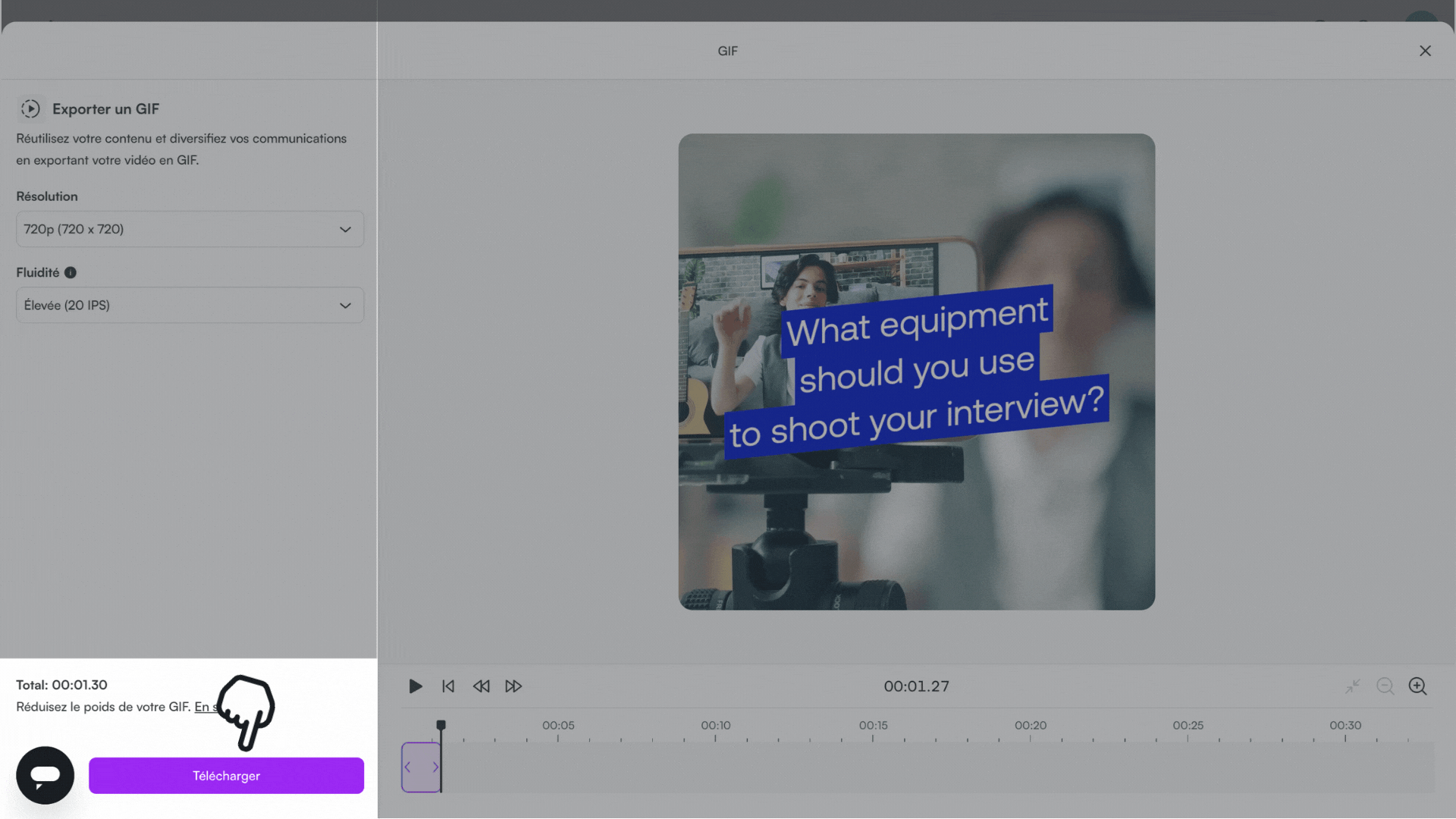Viewport: 1456px width, 819px height.
Task: Close the GIF export dialog
Action: (x=1425, y=51)
